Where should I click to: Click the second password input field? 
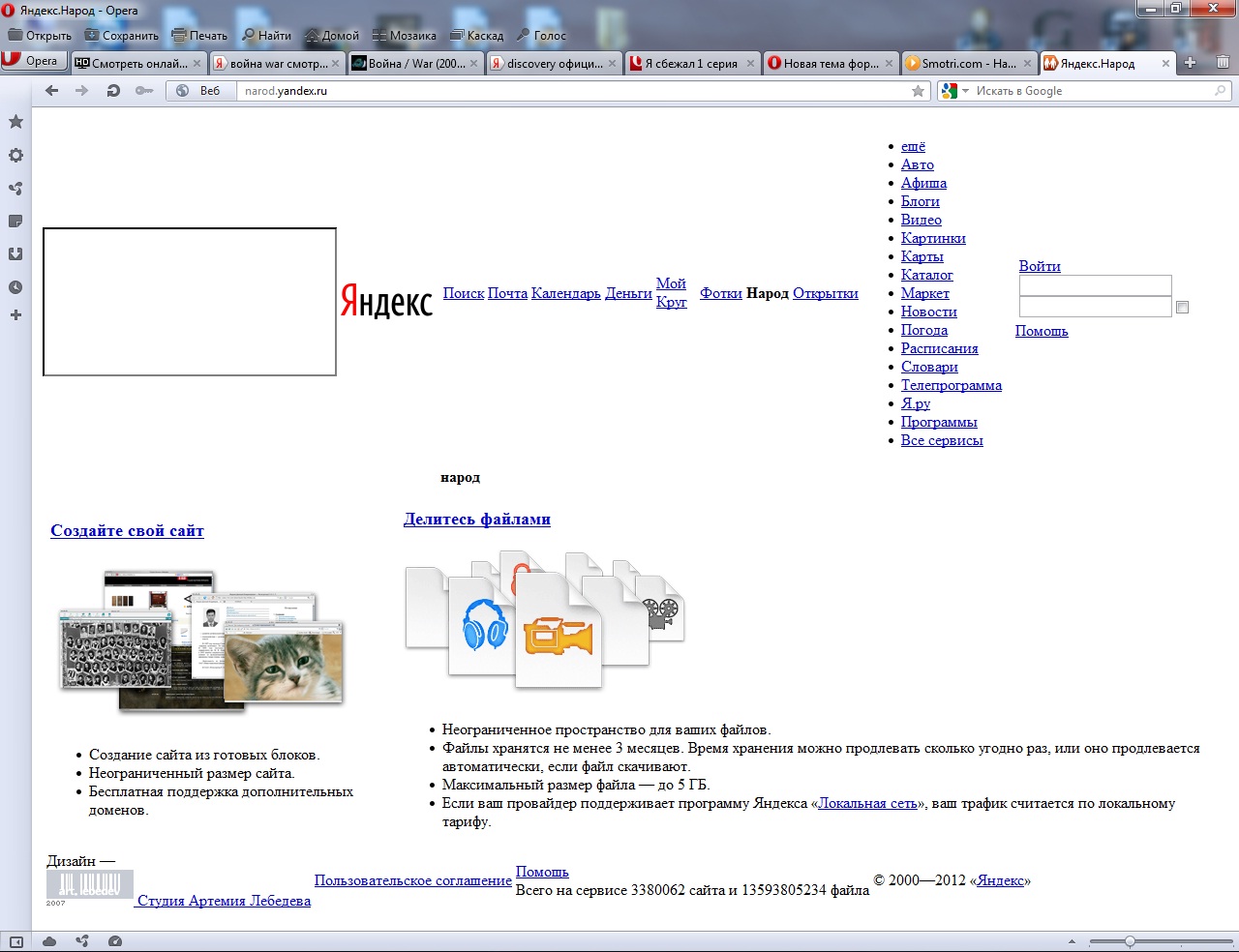(x=1096, y=307)
